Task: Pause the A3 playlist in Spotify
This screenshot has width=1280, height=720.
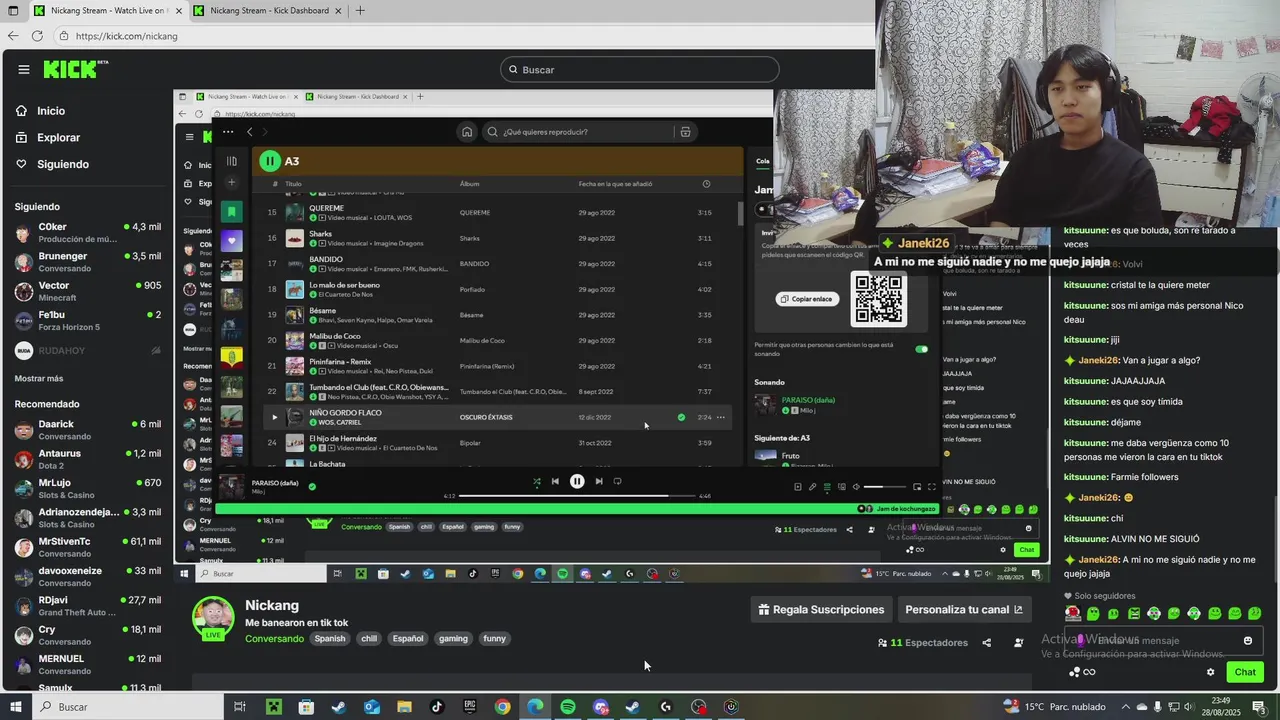Action: [x=270, y=161]
